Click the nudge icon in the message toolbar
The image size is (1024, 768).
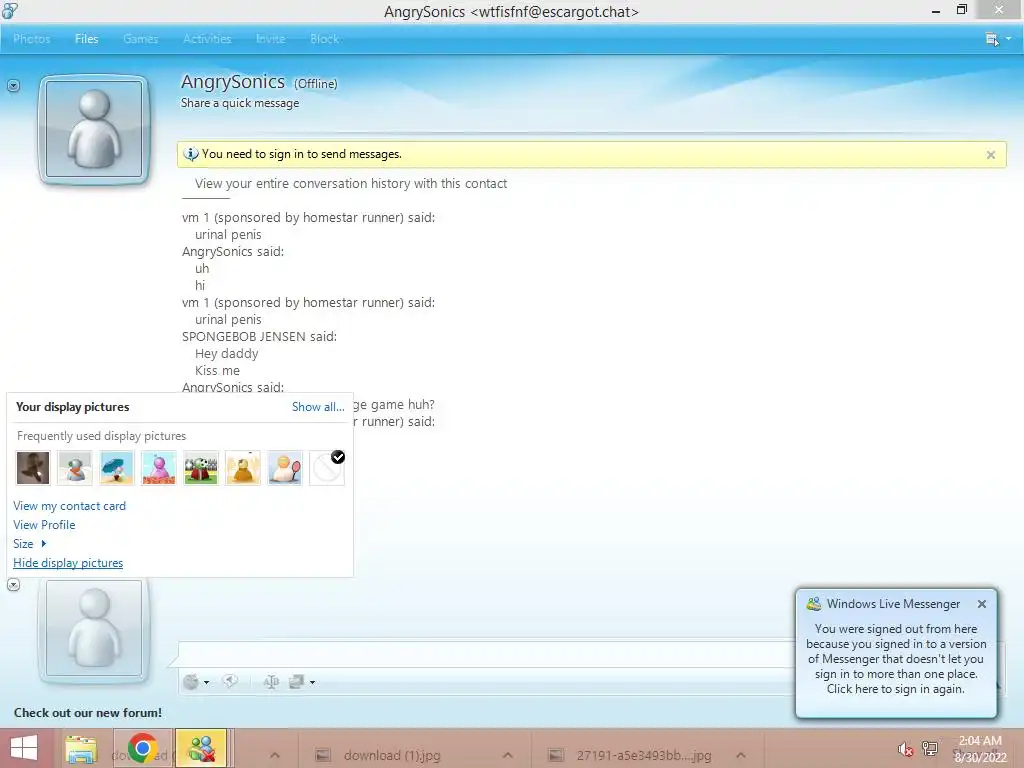coord(230,682)
